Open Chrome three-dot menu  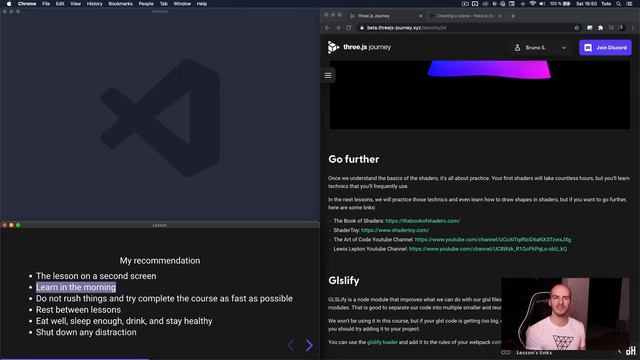click(633, 28)
